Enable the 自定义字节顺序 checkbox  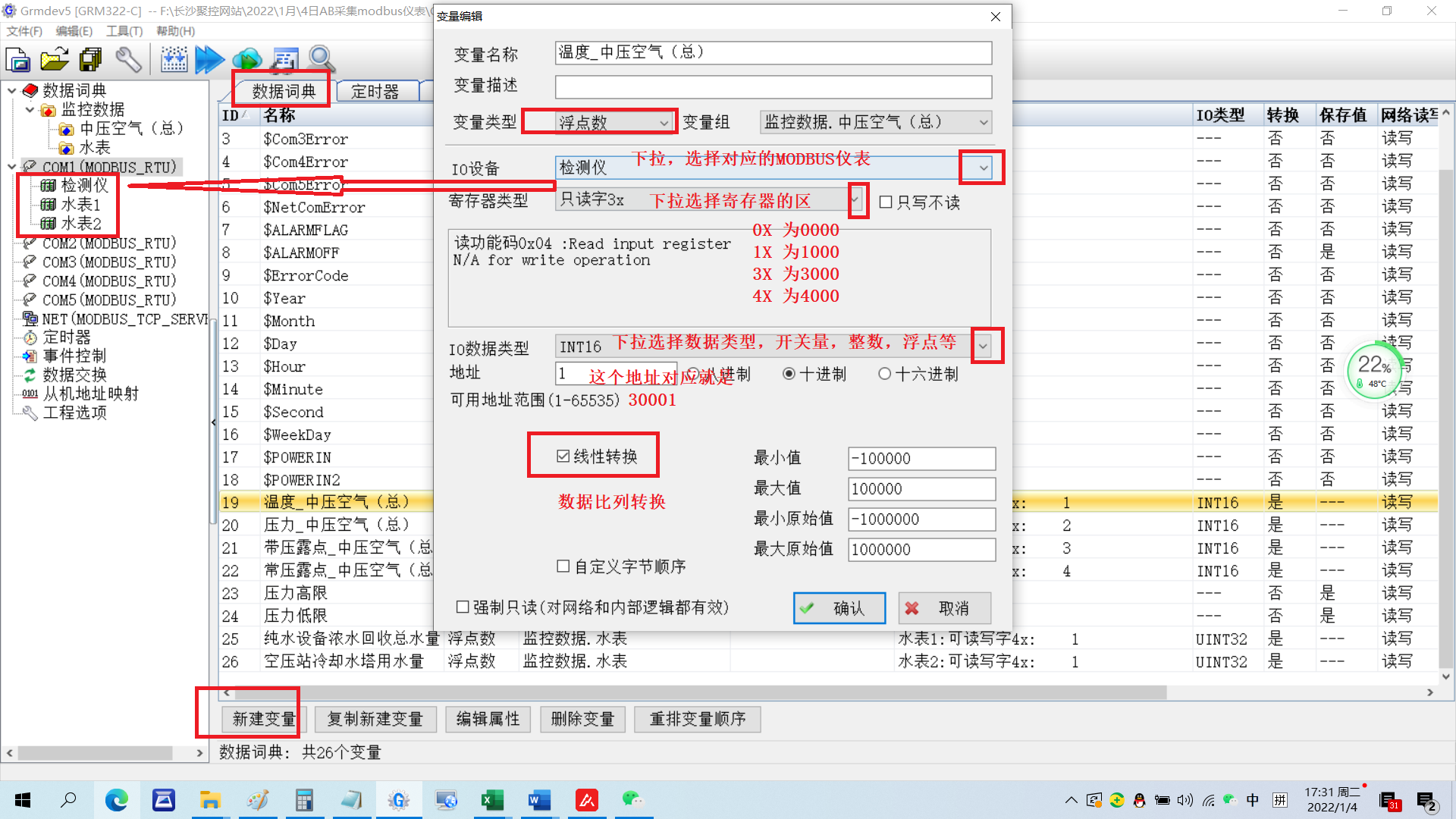pos(563,566)
